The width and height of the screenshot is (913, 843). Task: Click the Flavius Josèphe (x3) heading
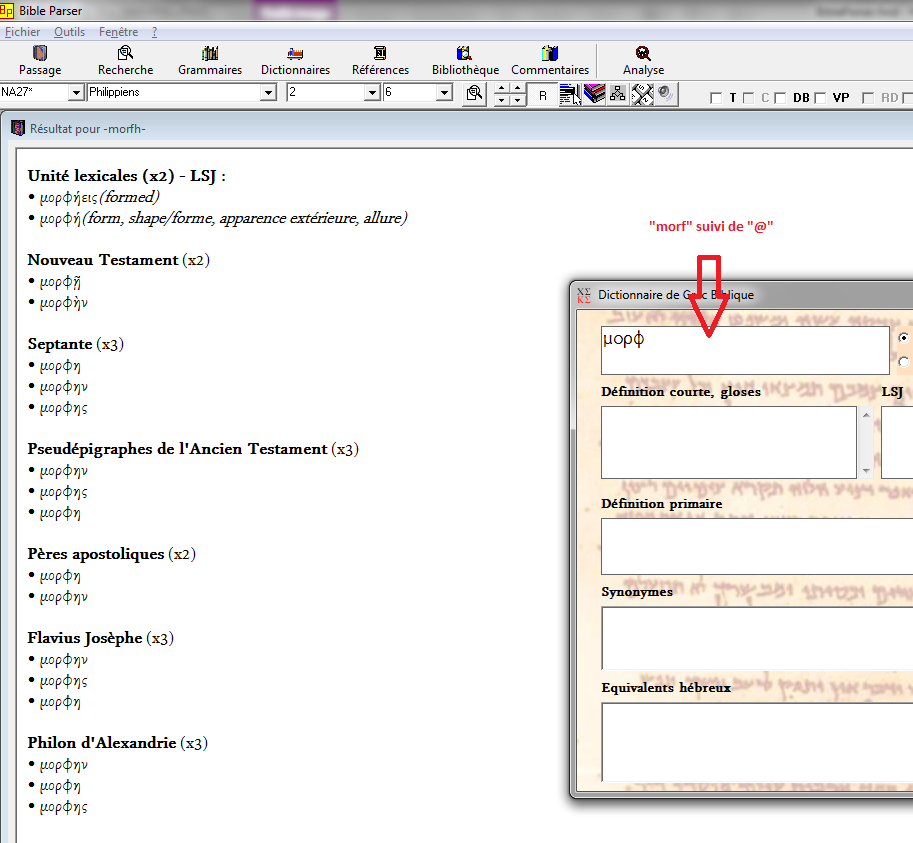click(101, 638)
